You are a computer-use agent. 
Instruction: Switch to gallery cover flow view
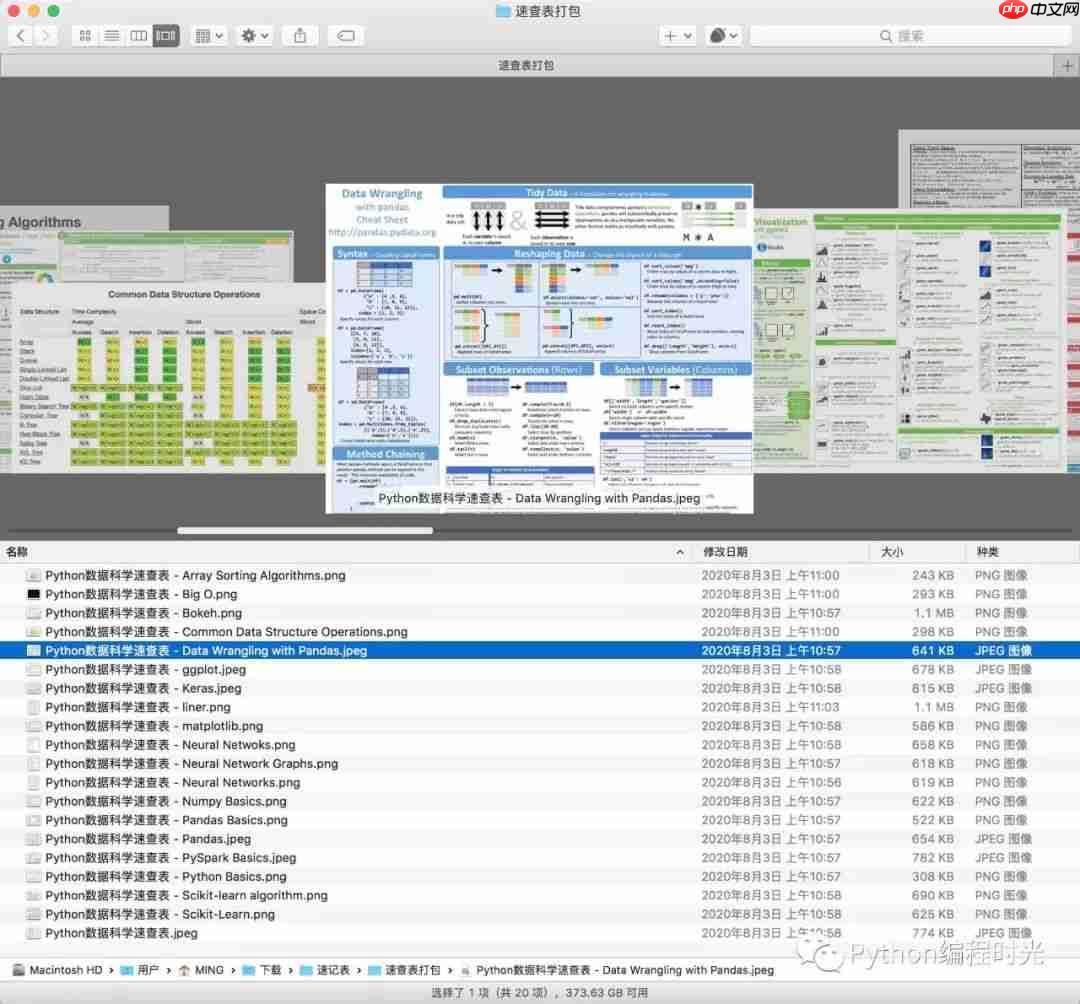[x=165, y=35]
